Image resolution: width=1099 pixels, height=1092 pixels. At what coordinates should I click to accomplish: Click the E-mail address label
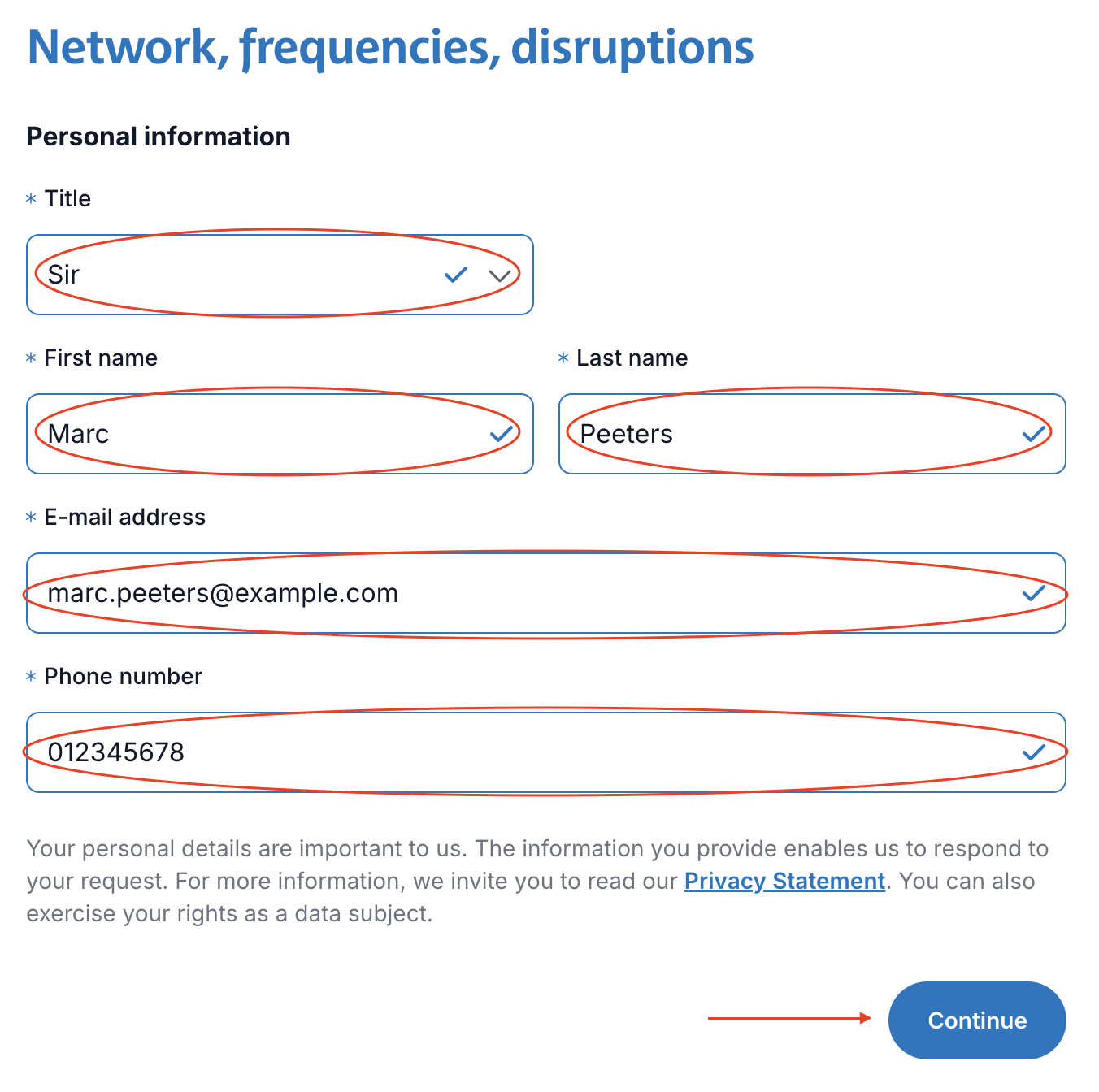(x=124, y=518)
